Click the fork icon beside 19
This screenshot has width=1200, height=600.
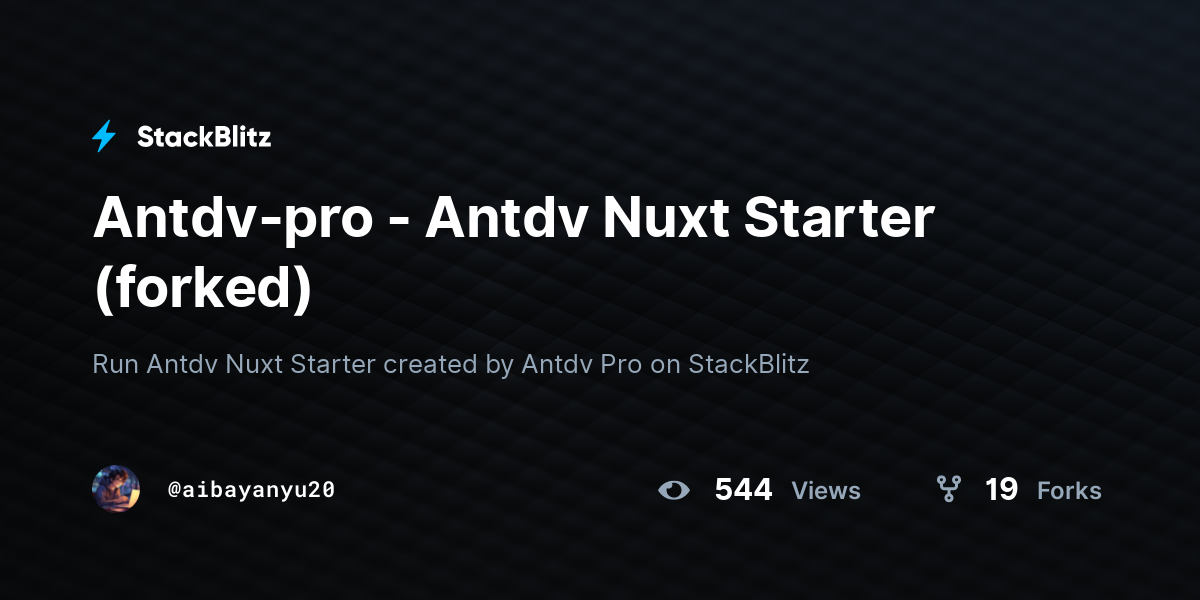948,489
